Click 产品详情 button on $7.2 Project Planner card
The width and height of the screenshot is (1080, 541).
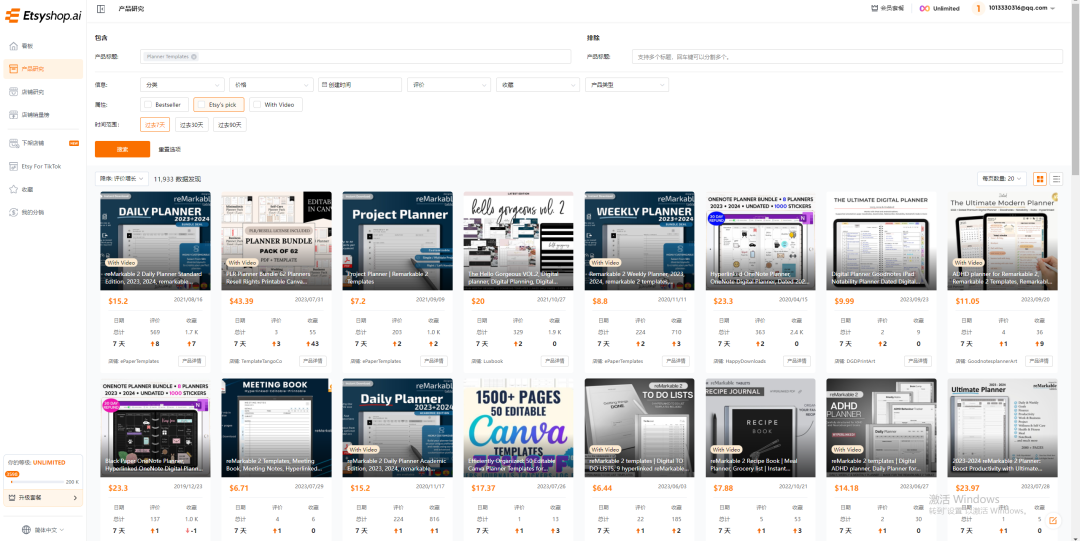coord(434,360)
